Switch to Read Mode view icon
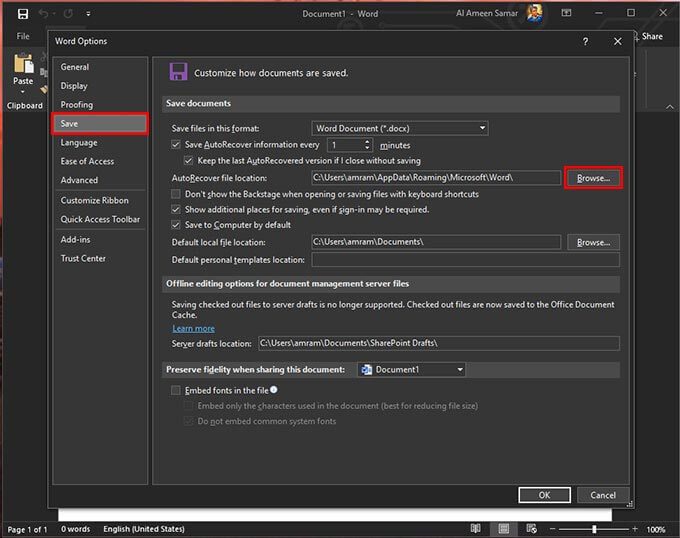The width and height of the screenshot is (680, 538). pyautogui.click(x=475, y=529)
